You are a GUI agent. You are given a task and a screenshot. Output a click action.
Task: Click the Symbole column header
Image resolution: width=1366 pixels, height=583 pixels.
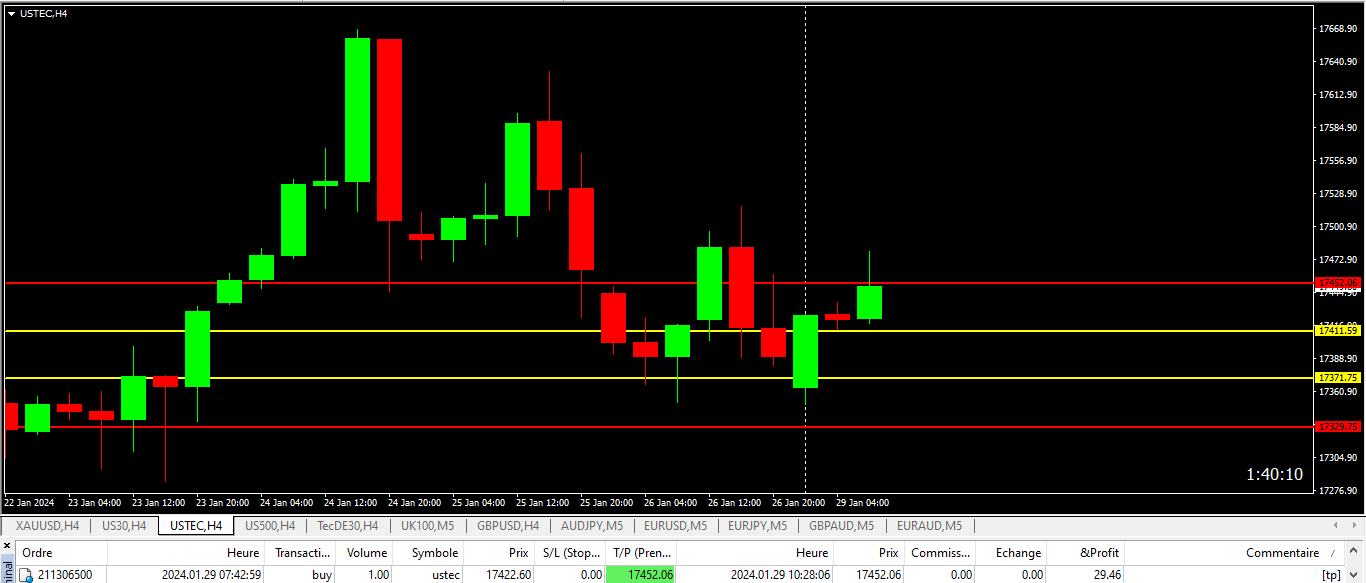(x=434, y=553)
